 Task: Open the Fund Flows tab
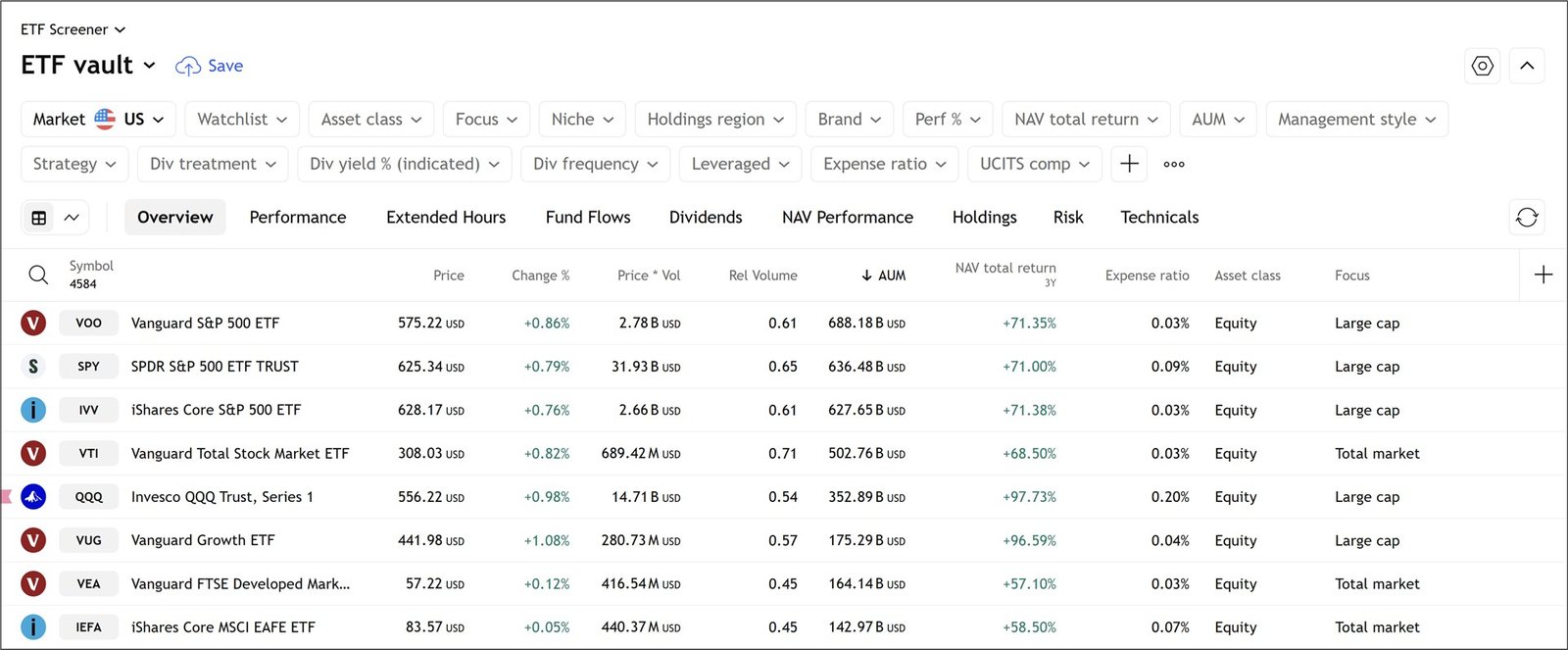point(588,217)
